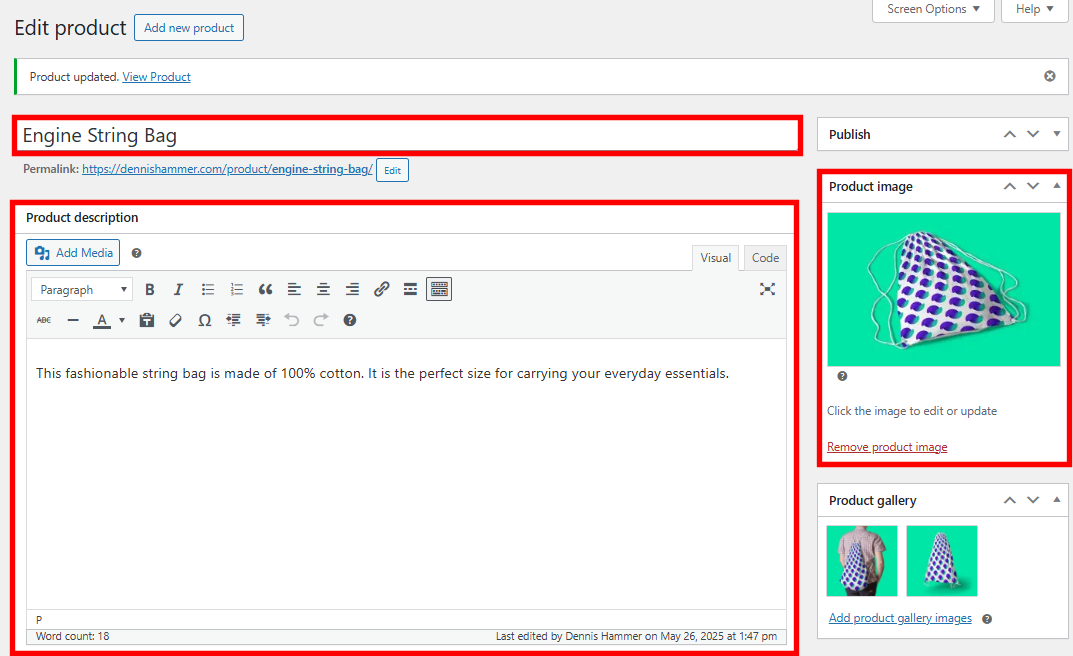The width and height of the screenshot is (1073, 656).
Task: Collapse the Publish panel
Action: click(x=1056, y=134)
